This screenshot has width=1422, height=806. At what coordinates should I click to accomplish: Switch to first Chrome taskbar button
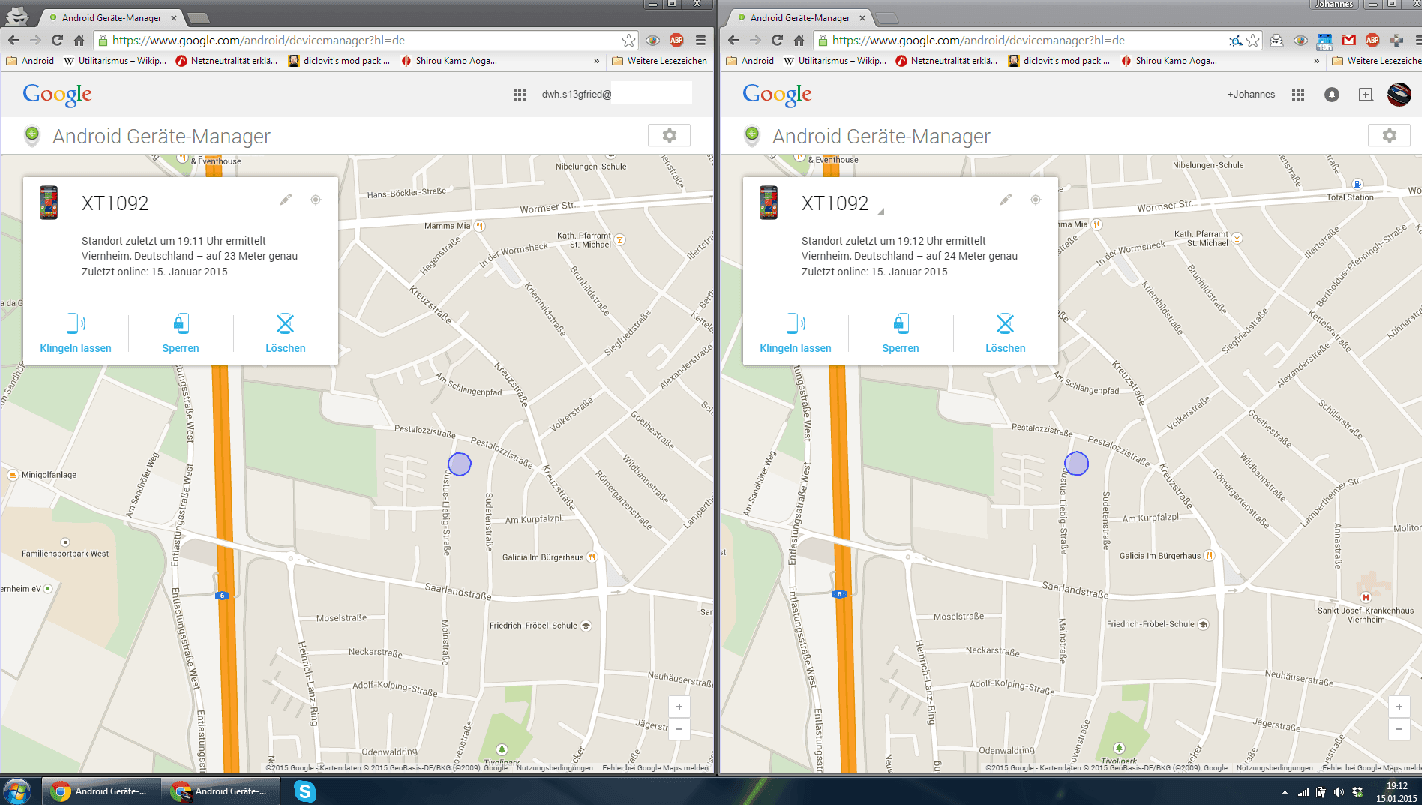pyautogui.click(x=103, y=791)
